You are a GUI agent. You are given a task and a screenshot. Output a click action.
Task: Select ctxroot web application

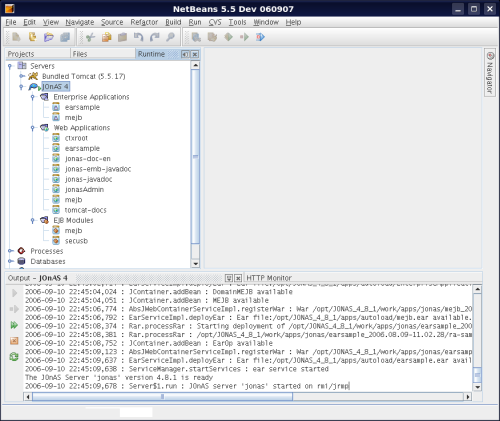(x=76, y=138)
